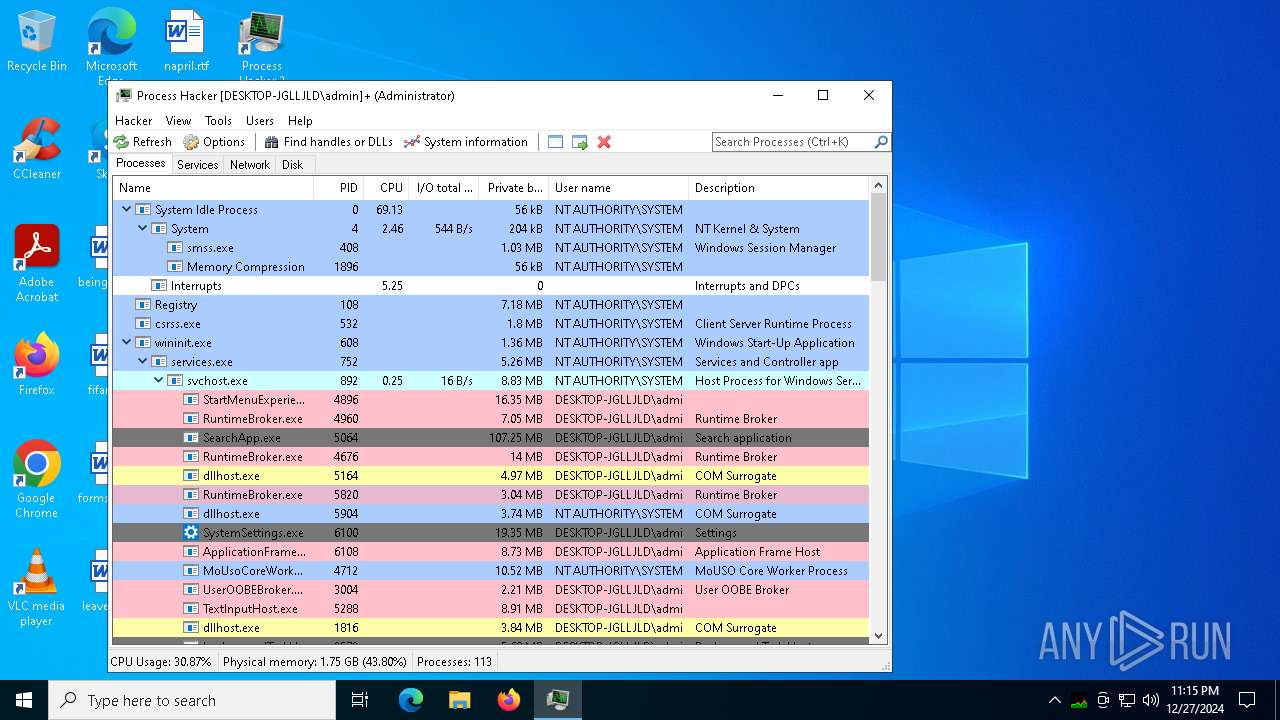
Task: Select RuntimeBroker.exe with PID 4960
Action: tap(490, 418)
